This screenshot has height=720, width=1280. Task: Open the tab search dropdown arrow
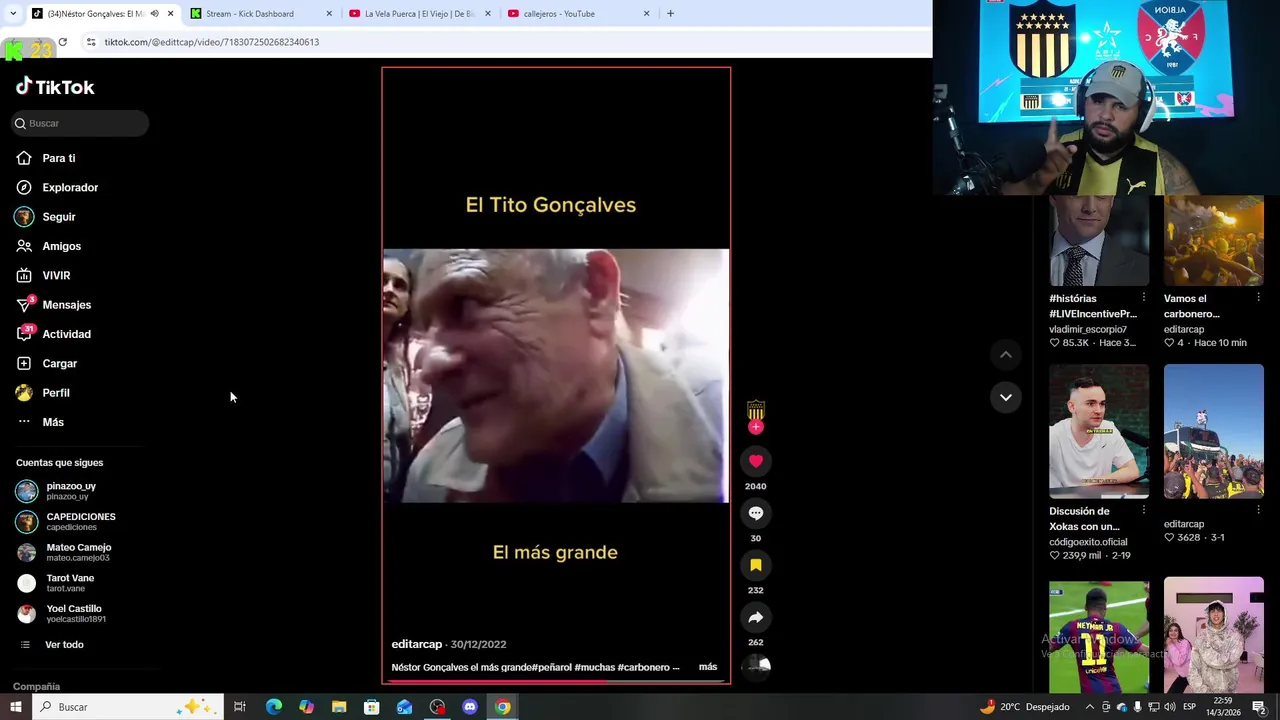click(11, 14)
